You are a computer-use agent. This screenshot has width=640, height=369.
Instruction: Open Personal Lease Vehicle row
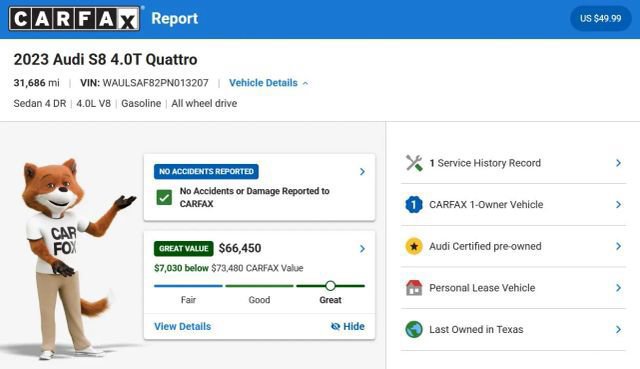[x=513, y=288]
